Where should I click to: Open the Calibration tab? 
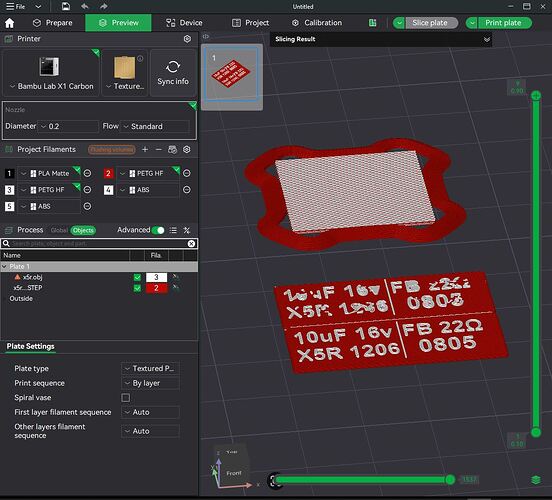tap(317, 23)
